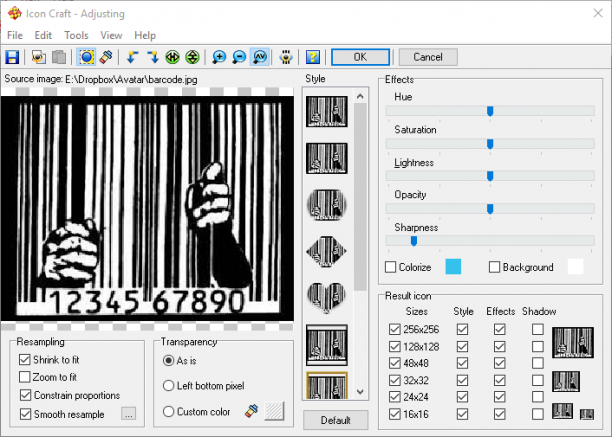Select the diamond-shaped style thumbnail
Viewport: 612px width, 437px height.
click(327, 251)
